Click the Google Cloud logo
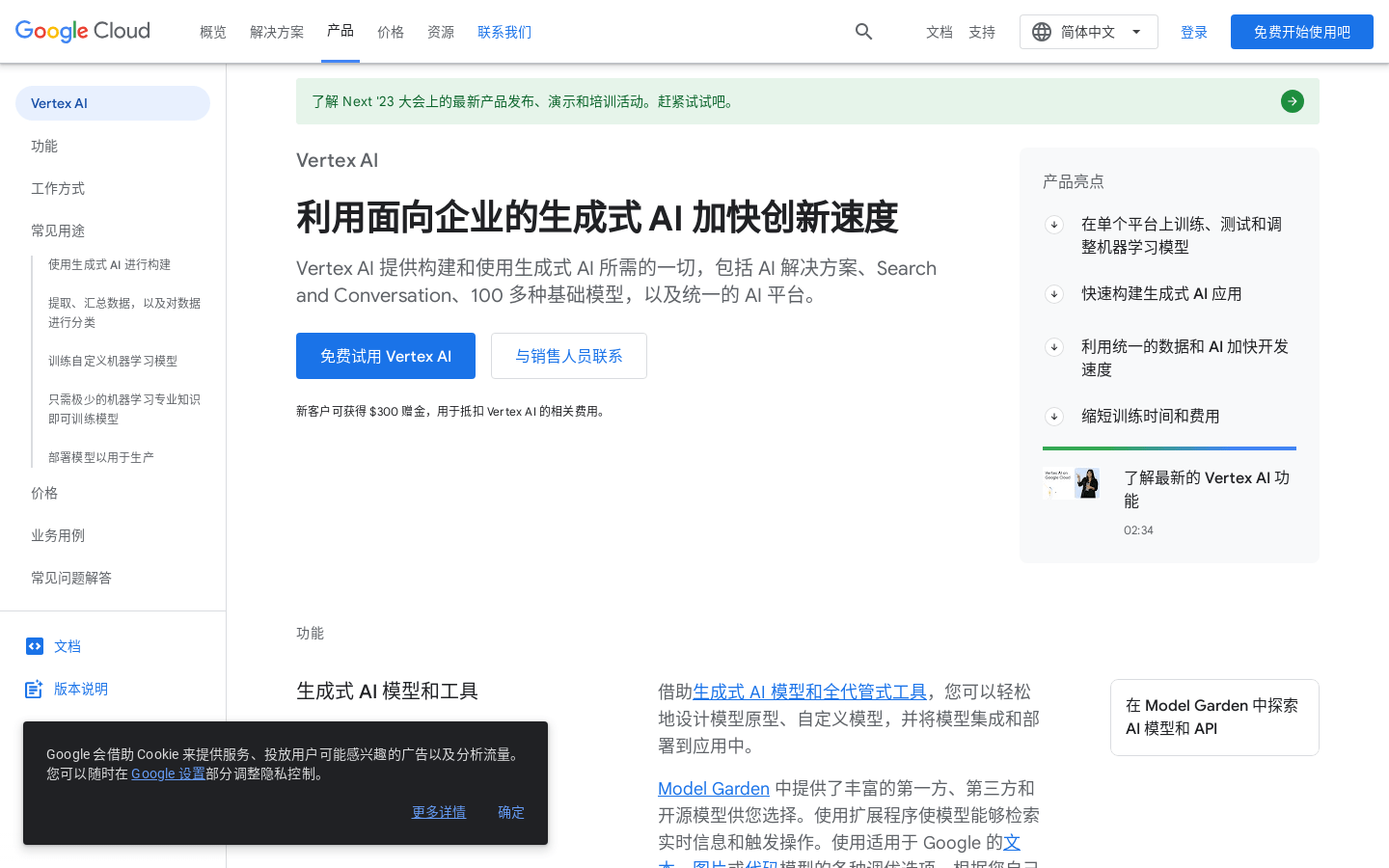This screenshot has width=1389, height=868. [83, 31]
